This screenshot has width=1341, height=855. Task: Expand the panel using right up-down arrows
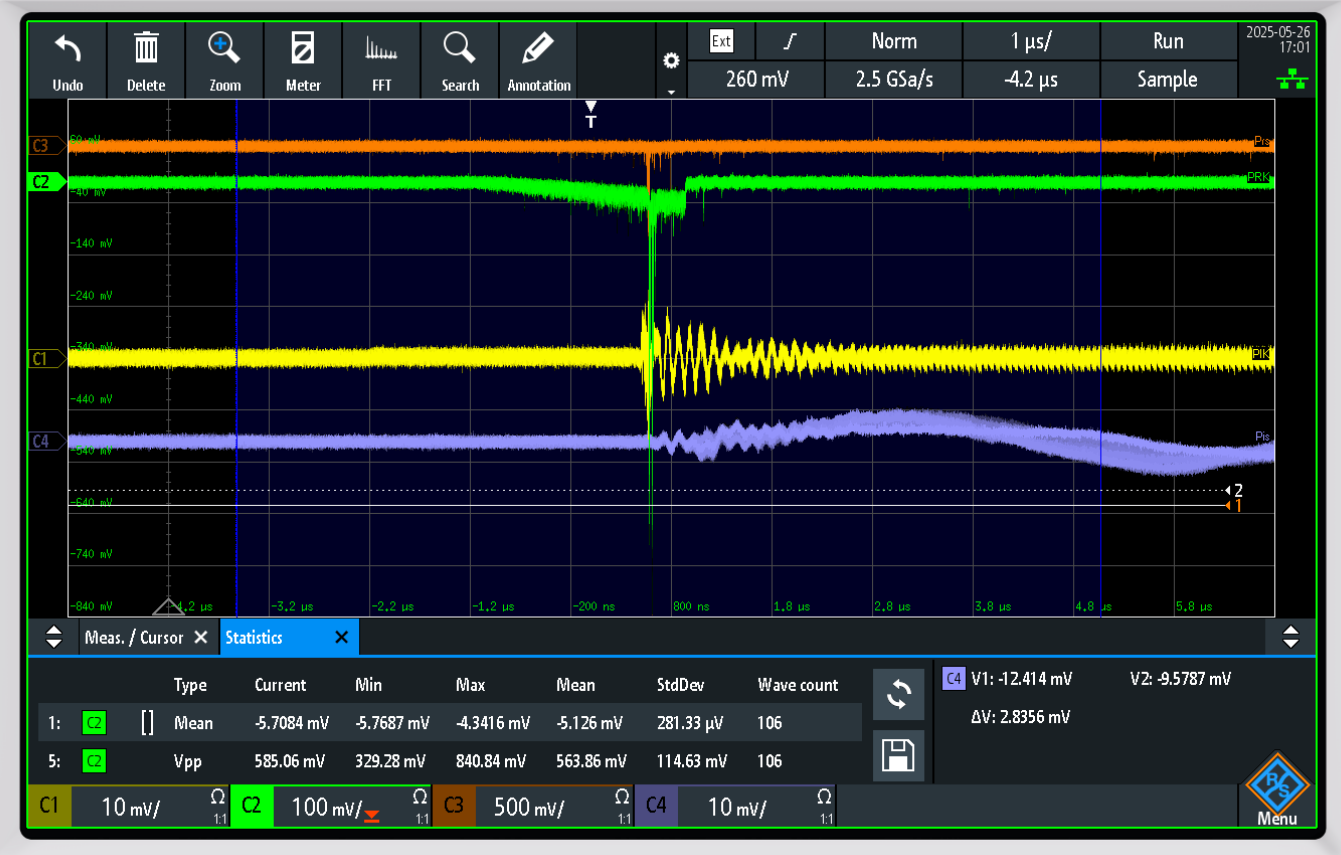tap(1290, 637)
